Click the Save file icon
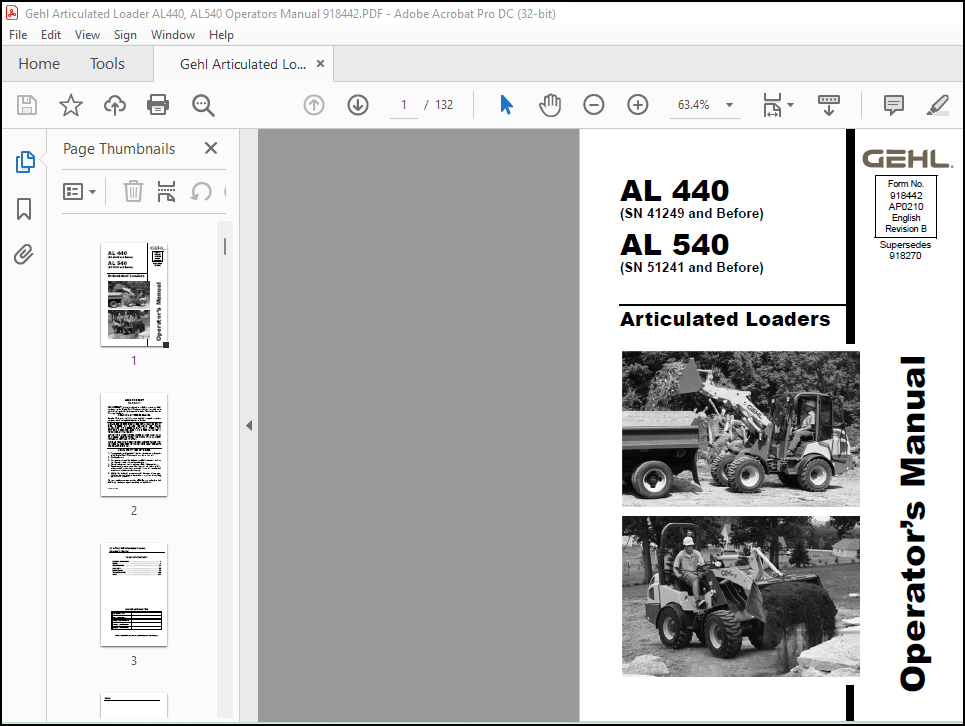965x726 pixels. click(26, 105)
